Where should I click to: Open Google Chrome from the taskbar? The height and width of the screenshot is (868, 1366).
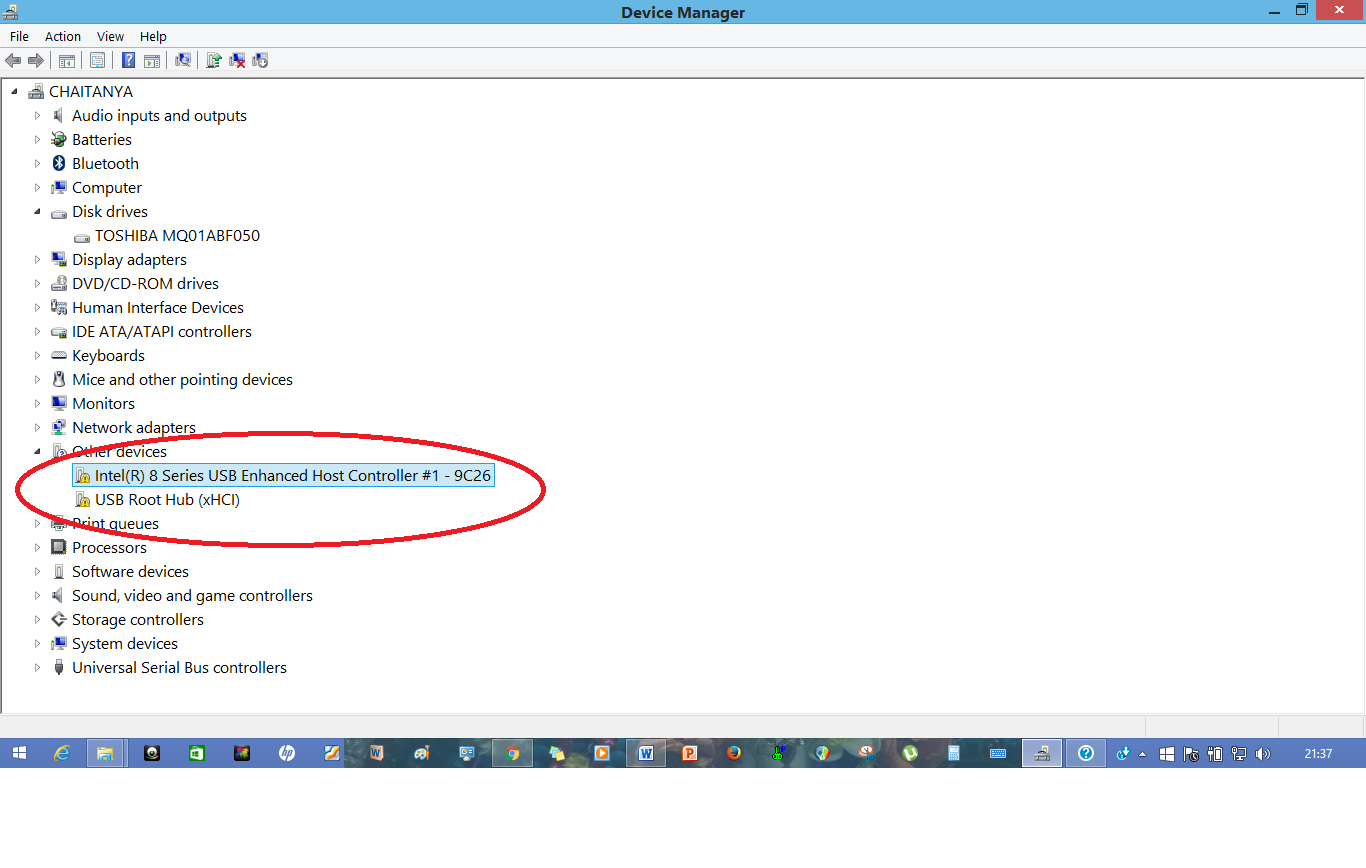(x=512, y=753)
